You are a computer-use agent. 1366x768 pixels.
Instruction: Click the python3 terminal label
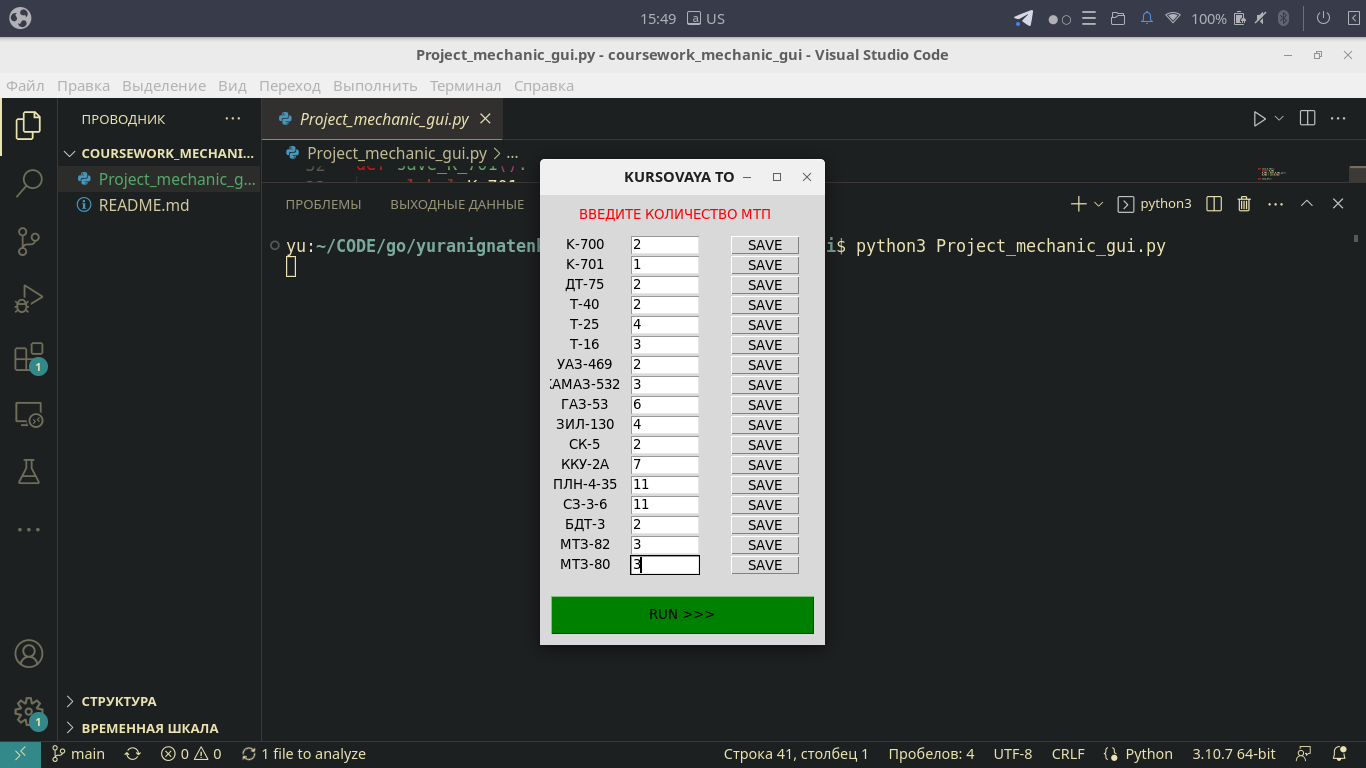(x=1154, y=204)
